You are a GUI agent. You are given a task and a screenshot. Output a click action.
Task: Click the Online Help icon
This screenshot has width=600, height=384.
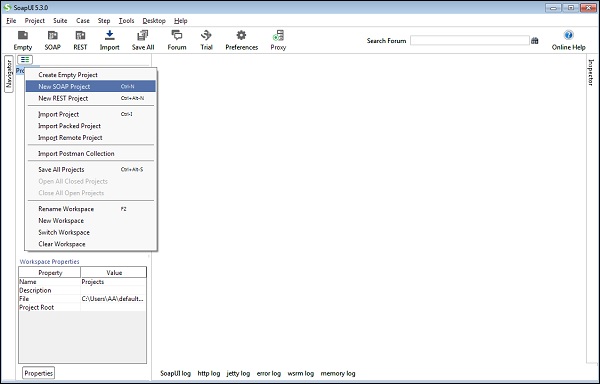[x=568, y=35]
